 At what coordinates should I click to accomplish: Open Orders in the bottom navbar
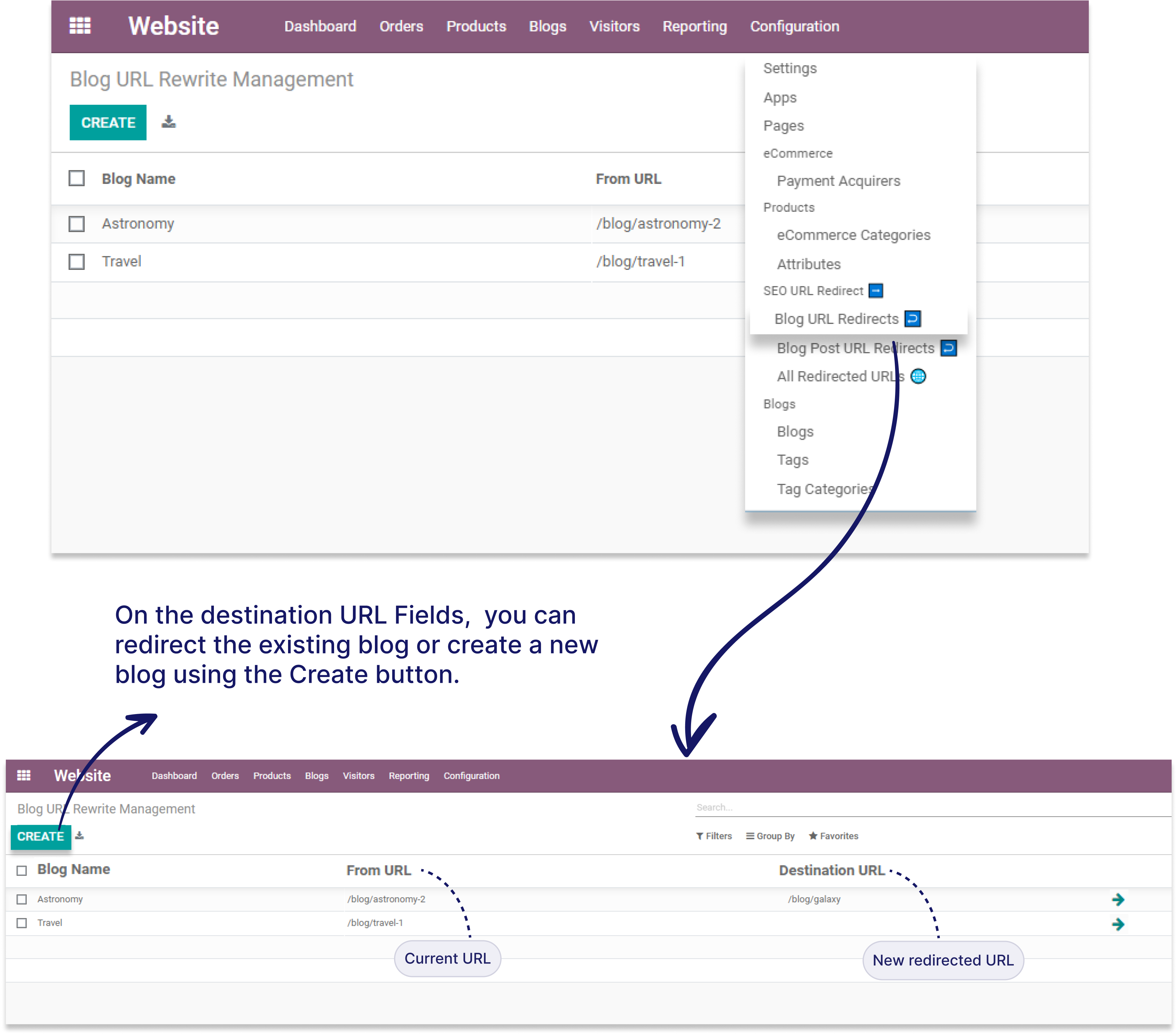coord(224,776)
